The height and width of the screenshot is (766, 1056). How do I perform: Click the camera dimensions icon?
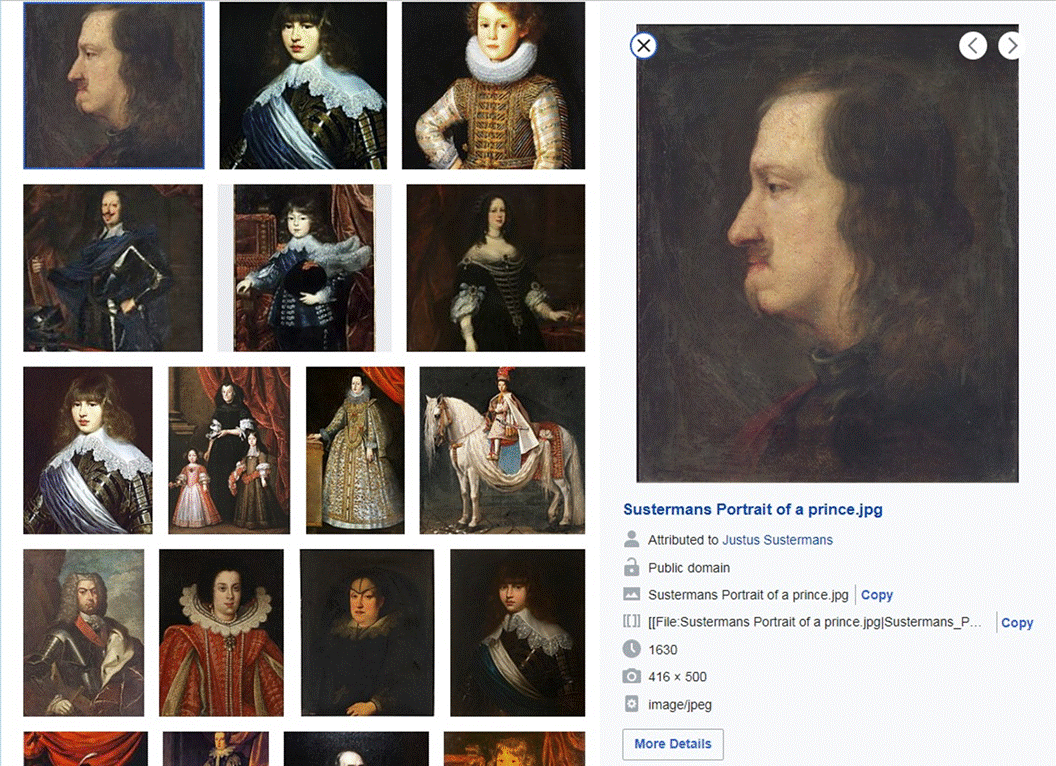coord(631,677)
